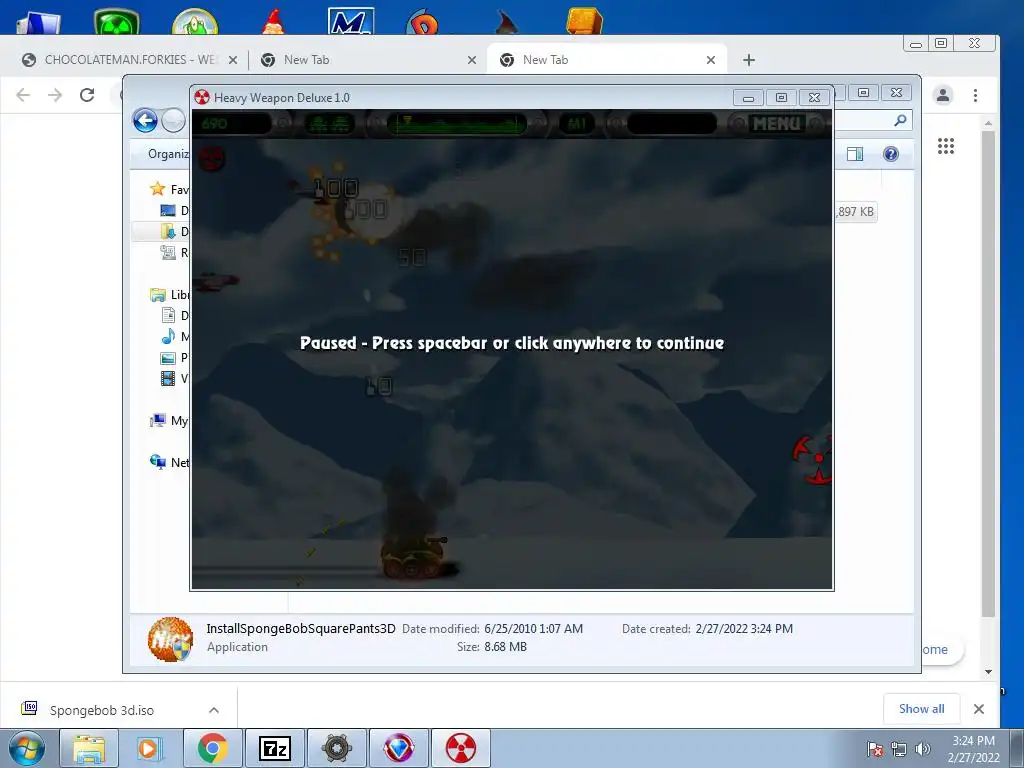The width and height of the screenshot is (1024, 768).
Task: Click the red nuke icon in the game
Action: point(212,159)
